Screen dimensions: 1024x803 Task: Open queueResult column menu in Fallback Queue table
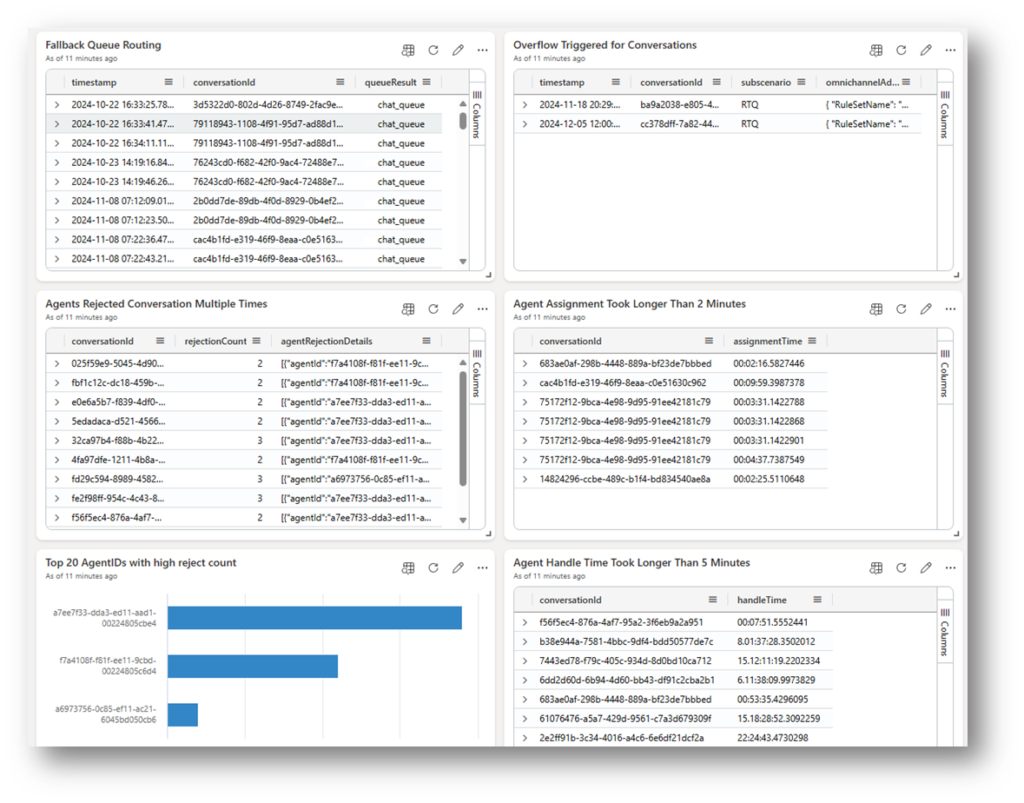(x=427, y=82)
